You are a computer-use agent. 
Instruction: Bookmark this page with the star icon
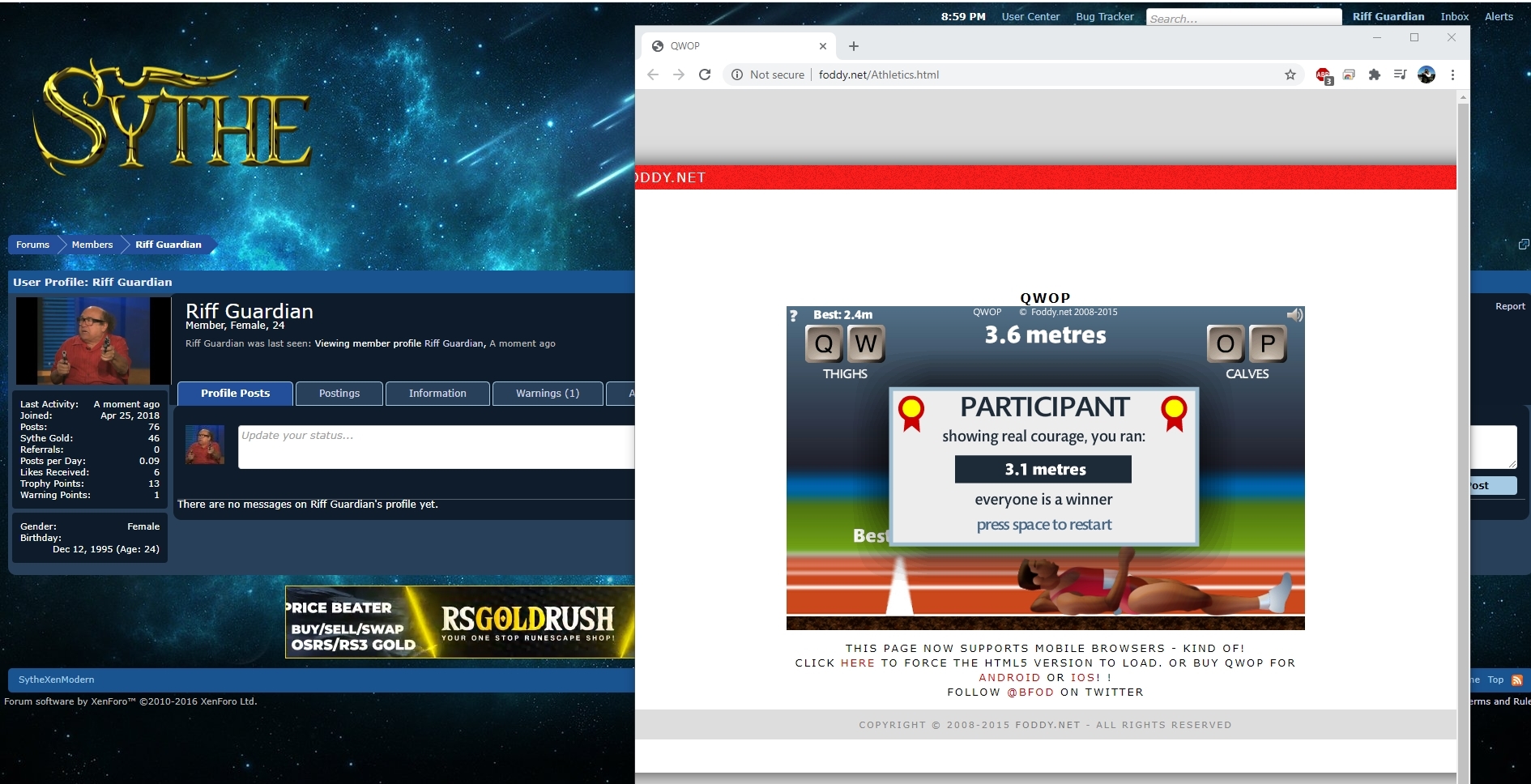[1290, 75]
